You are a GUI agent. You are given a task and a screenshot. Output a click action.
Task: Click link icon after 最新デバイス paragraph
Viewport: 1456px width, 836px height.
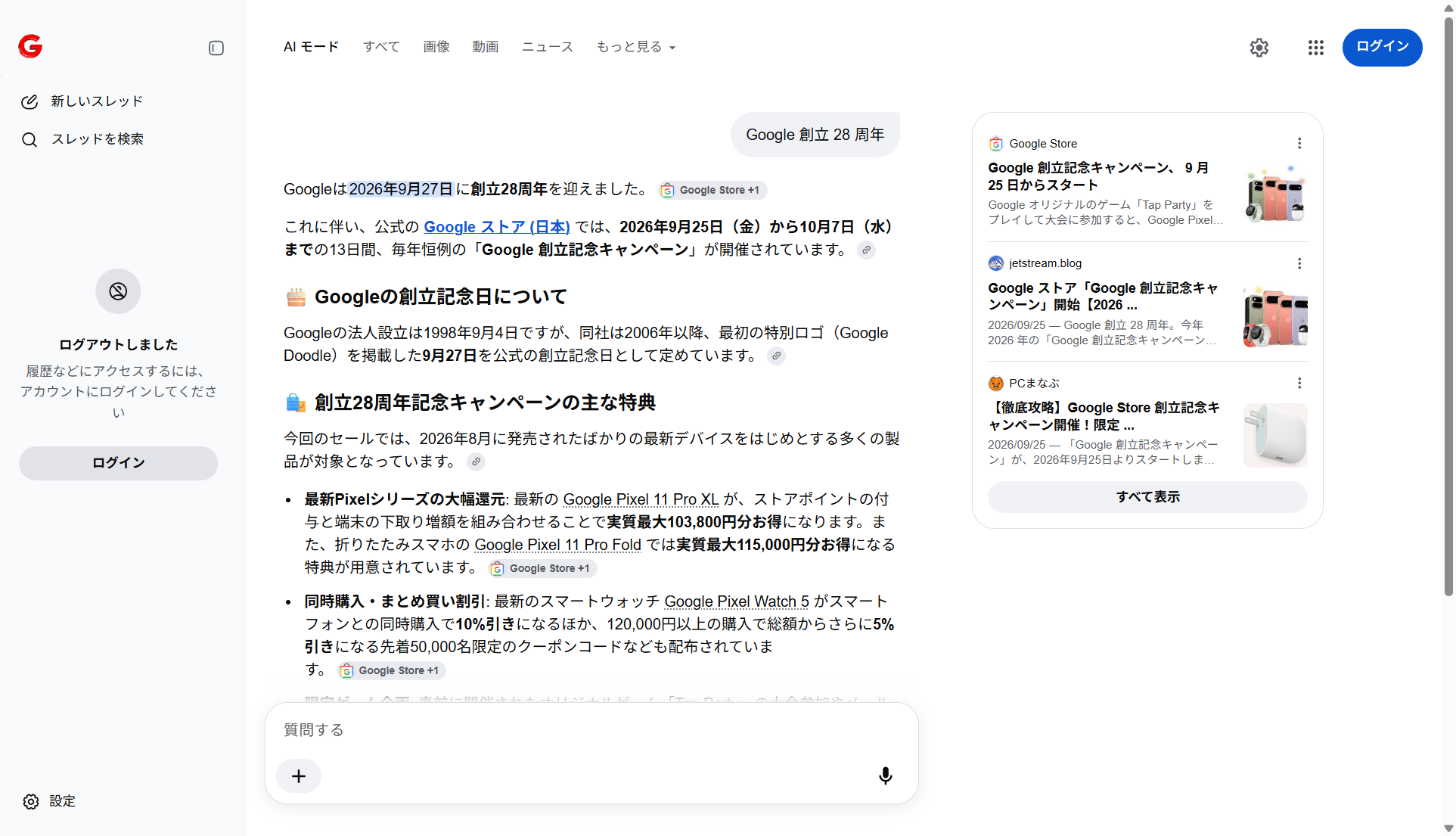pos(476,462)
